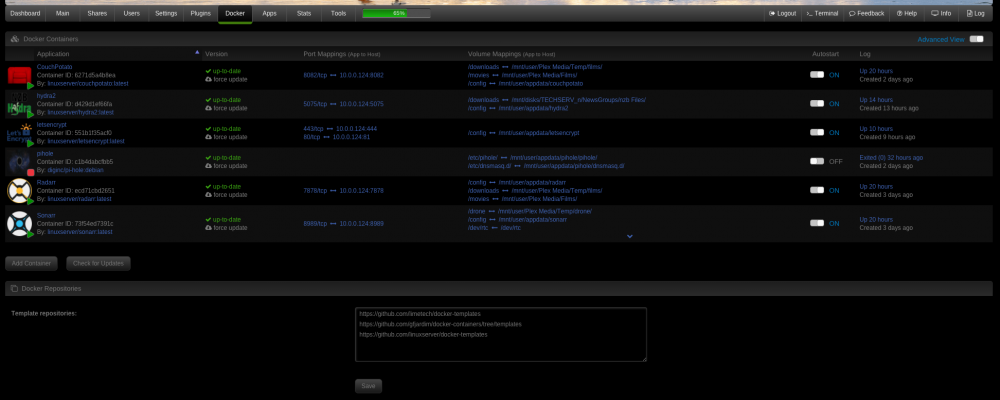The height and width of the screenshot is (400, 1000).
Task: Open the Dashboard tab
Action: pyautogui.click(x=26, y=13)
